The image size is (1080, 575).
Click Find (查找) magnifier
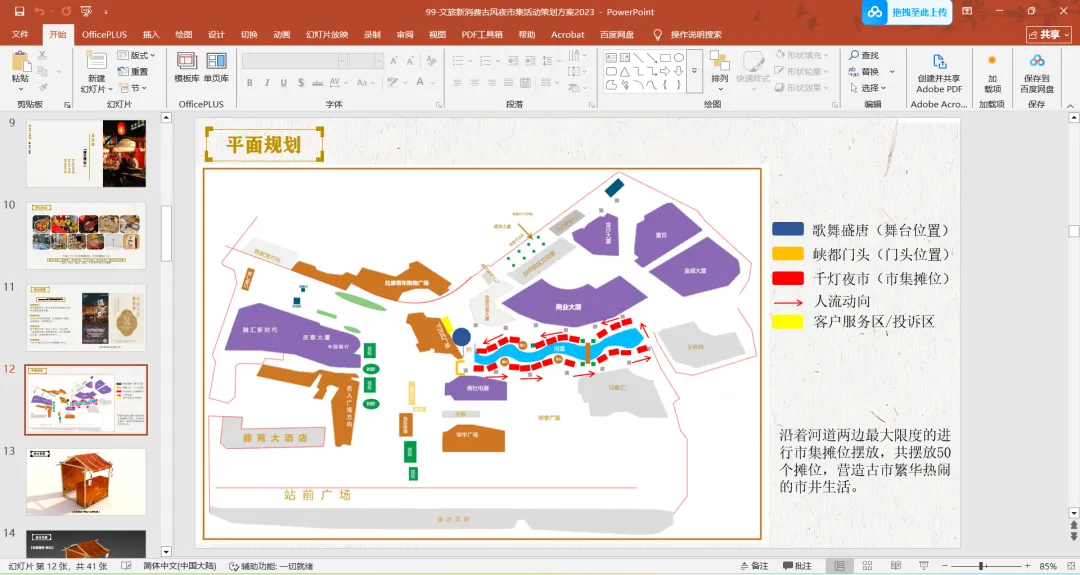coord(864,55)
